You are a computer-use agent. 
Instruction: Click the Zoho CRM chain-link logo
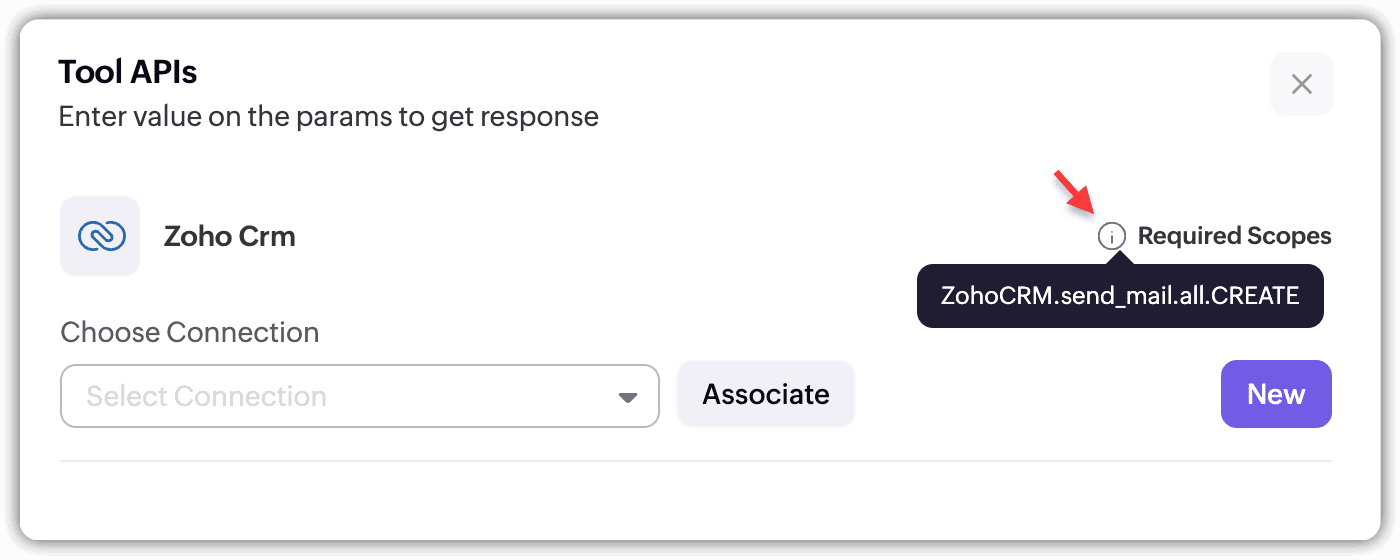pyautogui.click(x=100, y=236)
